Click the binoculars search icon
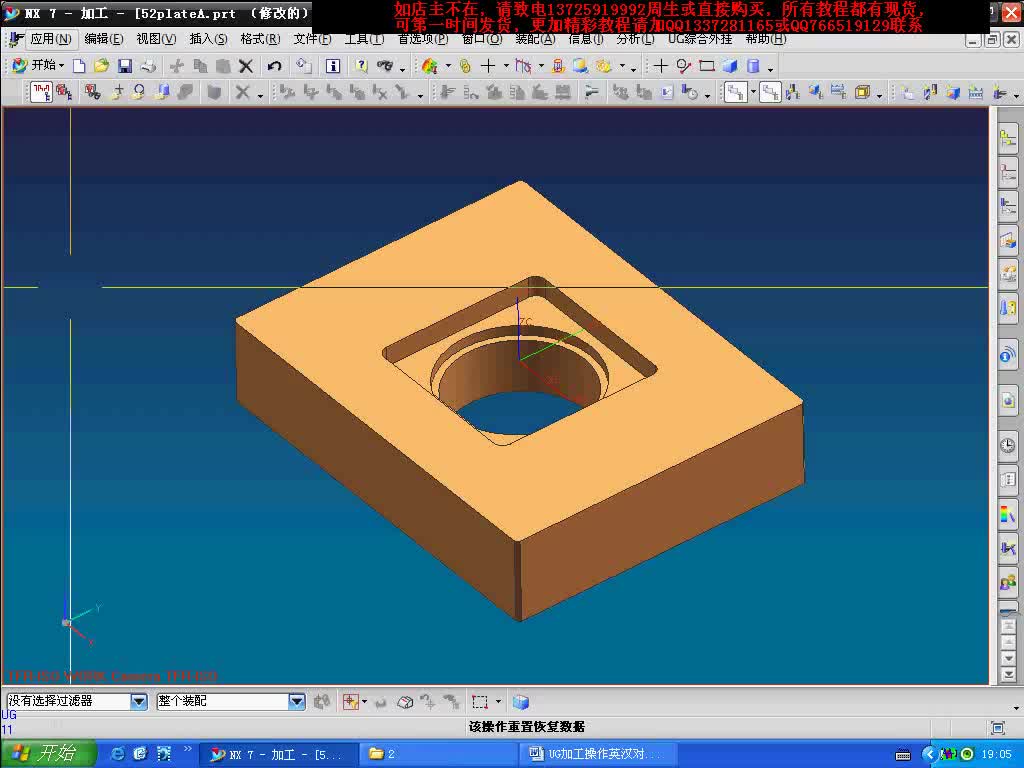Viewport: 1024px width, 768px height. click(x=385, y=66)
